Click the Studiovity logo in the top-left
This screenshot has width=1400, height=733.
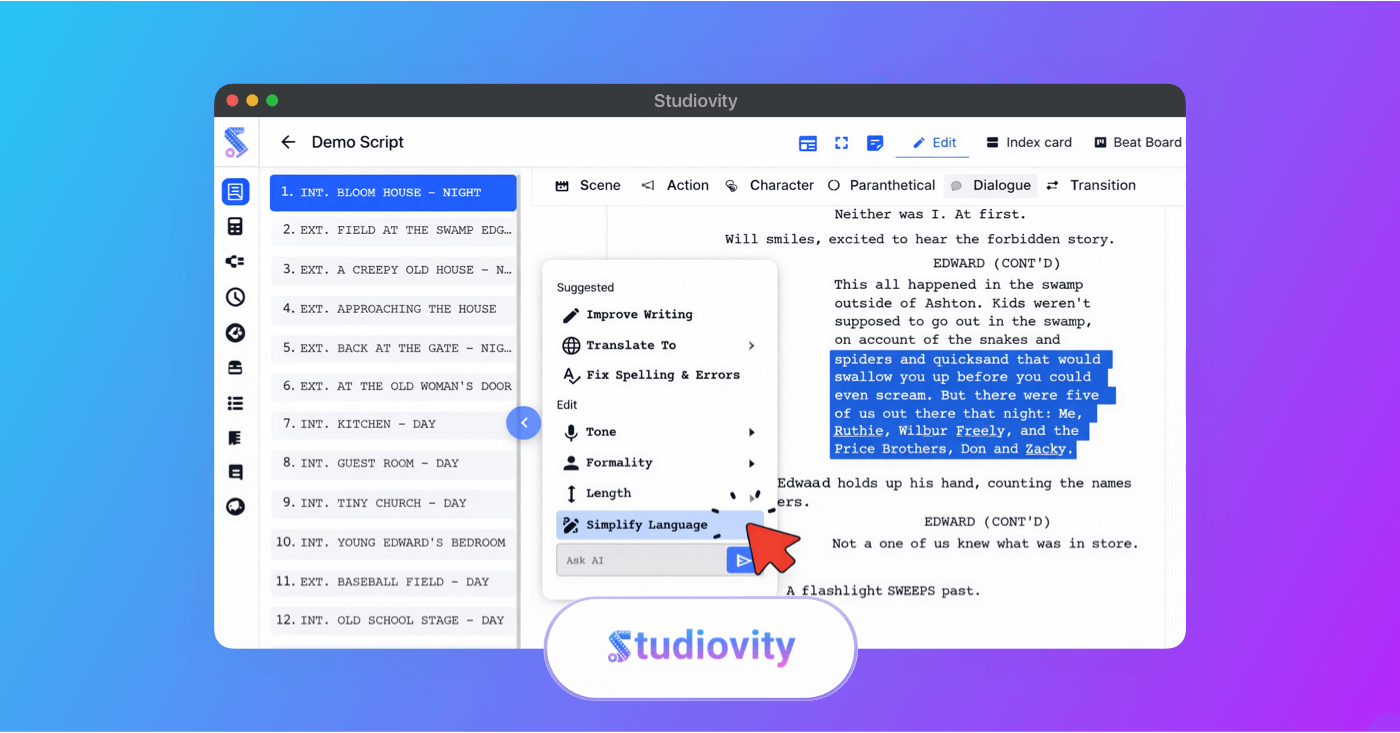236,143
